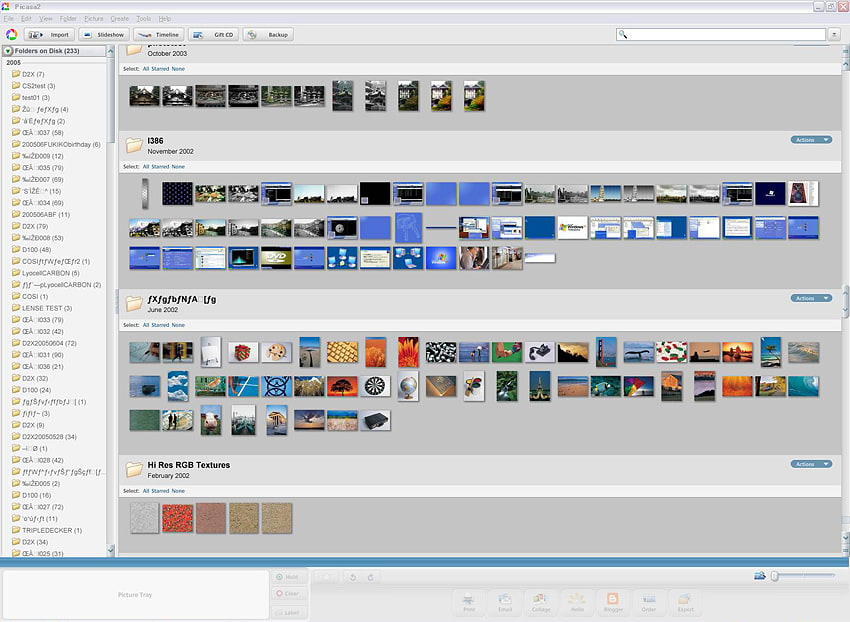Click Hello icon in bottom bar
Screen dimensions: 850x622
(577, 602)
